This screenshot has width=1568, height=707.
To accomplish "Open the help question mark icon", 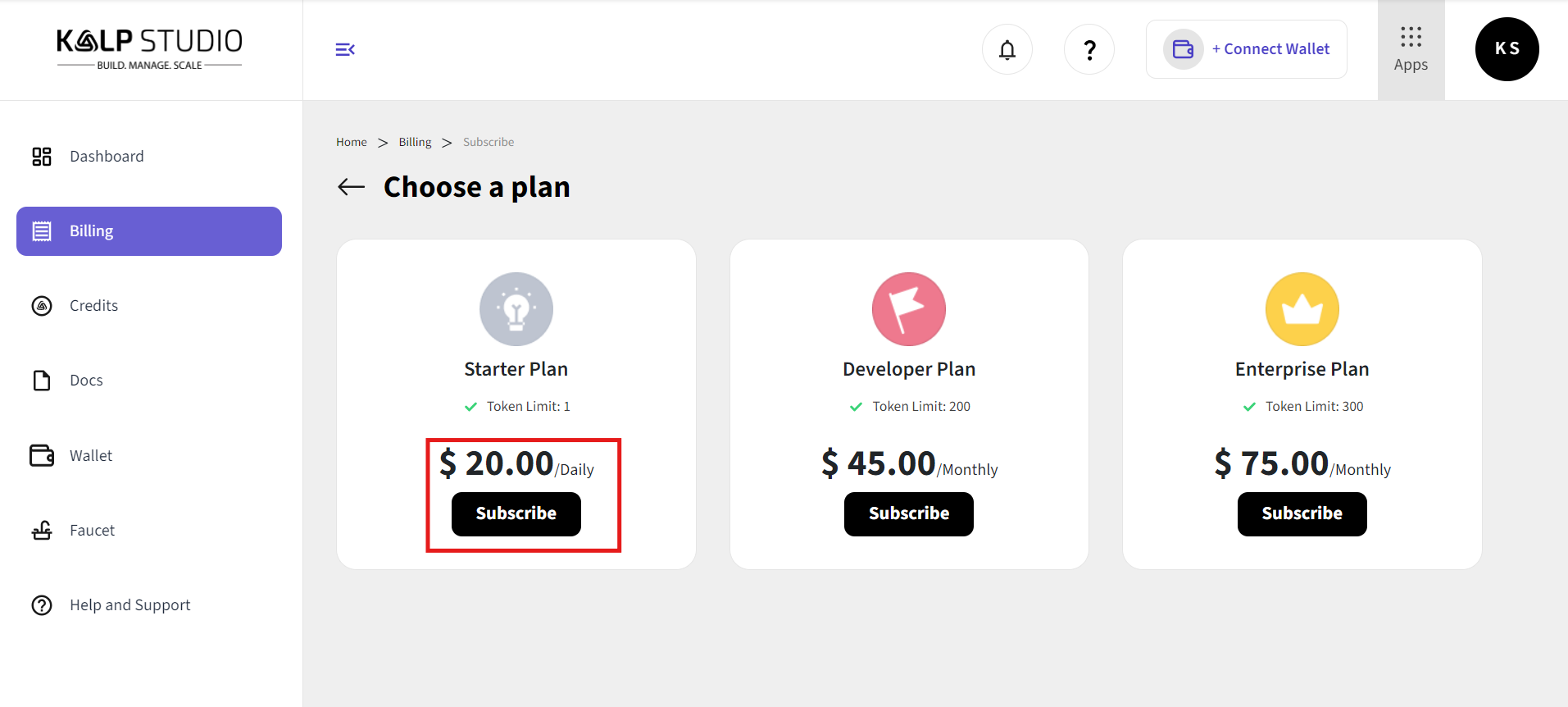I will (x=1089, y=50).
